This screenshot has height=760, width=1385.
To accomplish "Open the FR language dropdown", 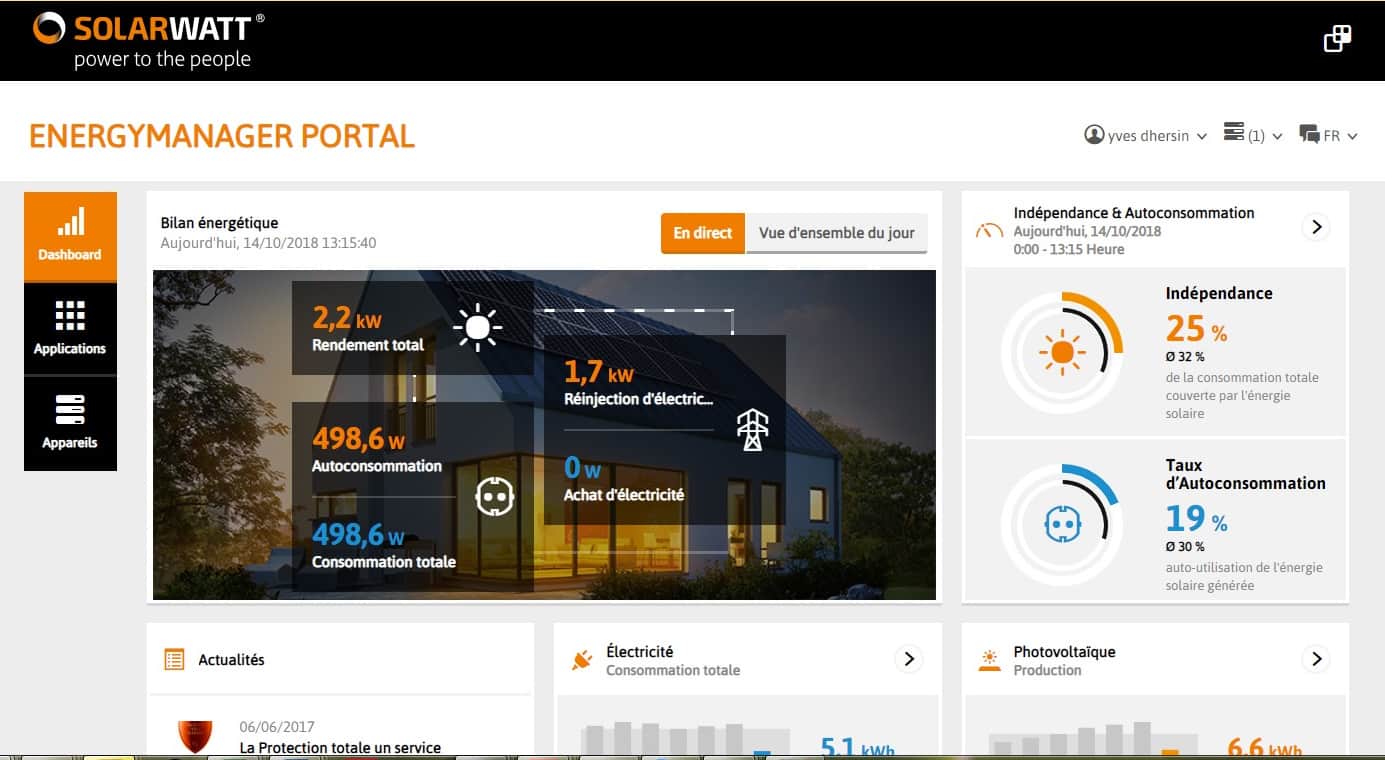I will click(x=1328, y=136).
